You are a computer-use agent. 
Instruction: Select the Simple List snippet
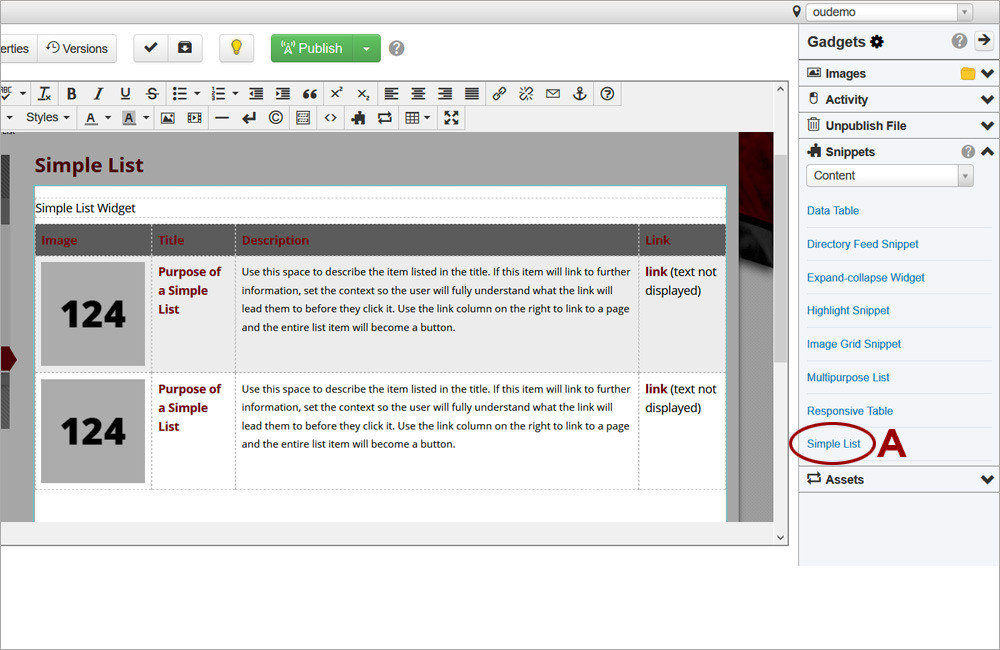(834, 444)
